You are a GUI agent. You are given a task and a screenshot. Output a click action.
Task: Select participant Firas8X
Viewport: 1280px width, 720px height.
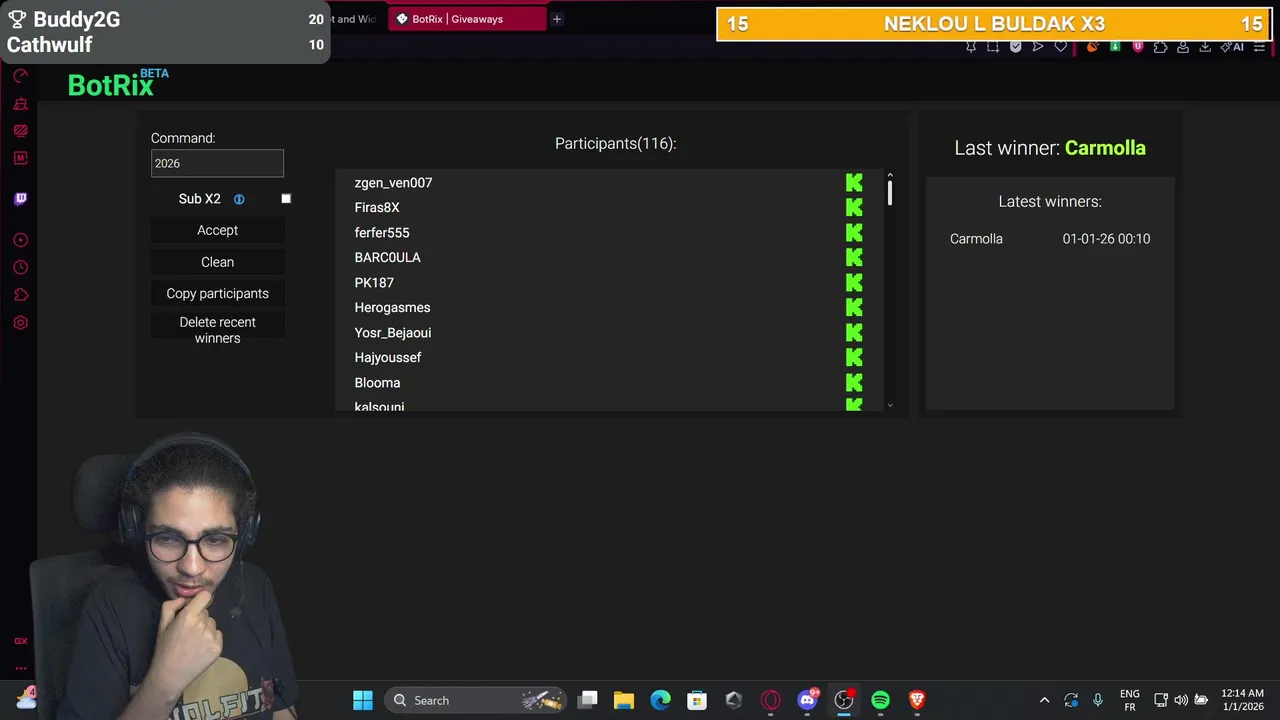point(377,207)
